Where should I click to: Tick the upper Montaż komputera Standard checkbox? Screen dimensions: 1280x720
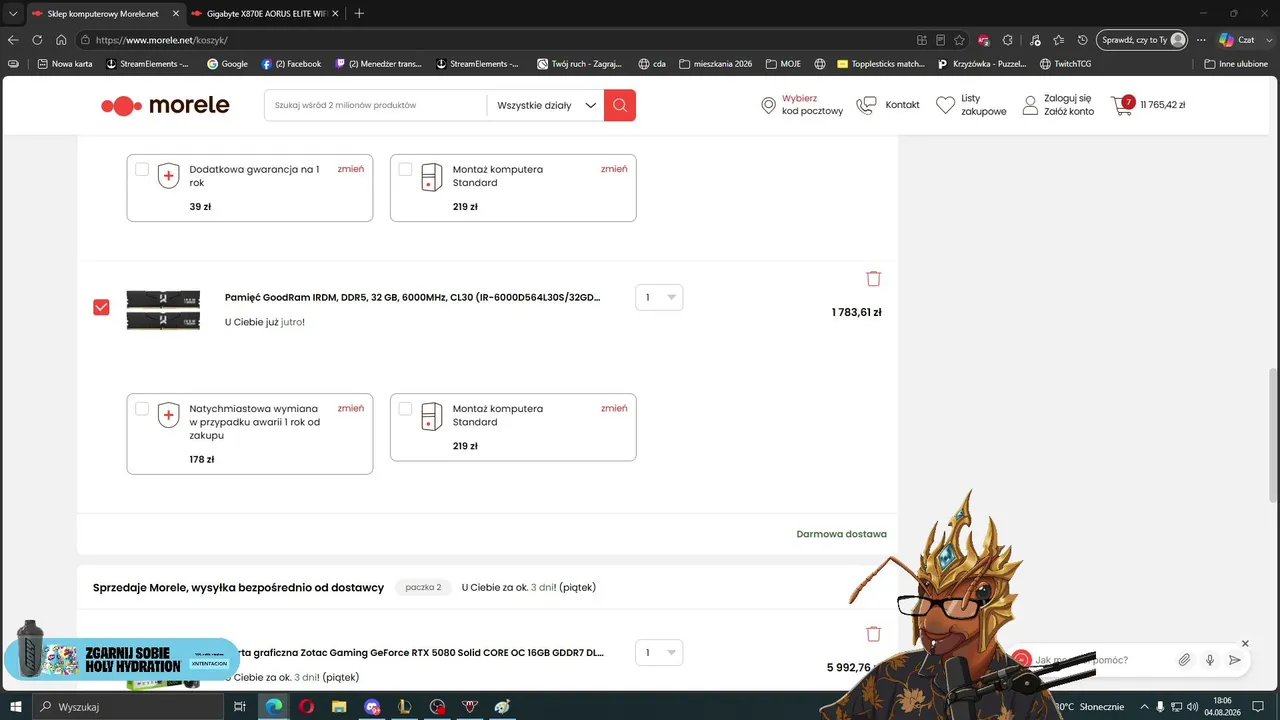pos(405,169)
